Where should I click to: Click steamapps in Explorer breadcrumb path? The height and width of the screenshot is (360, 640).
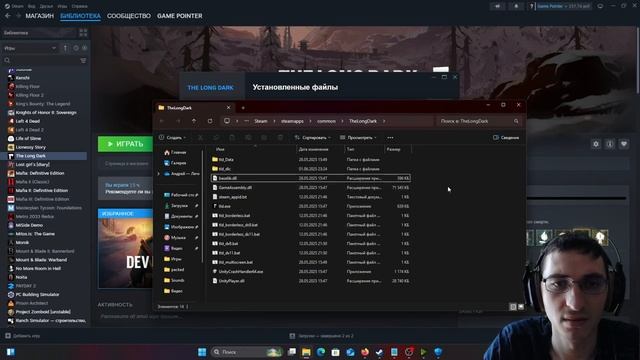(x=292, y=121)
